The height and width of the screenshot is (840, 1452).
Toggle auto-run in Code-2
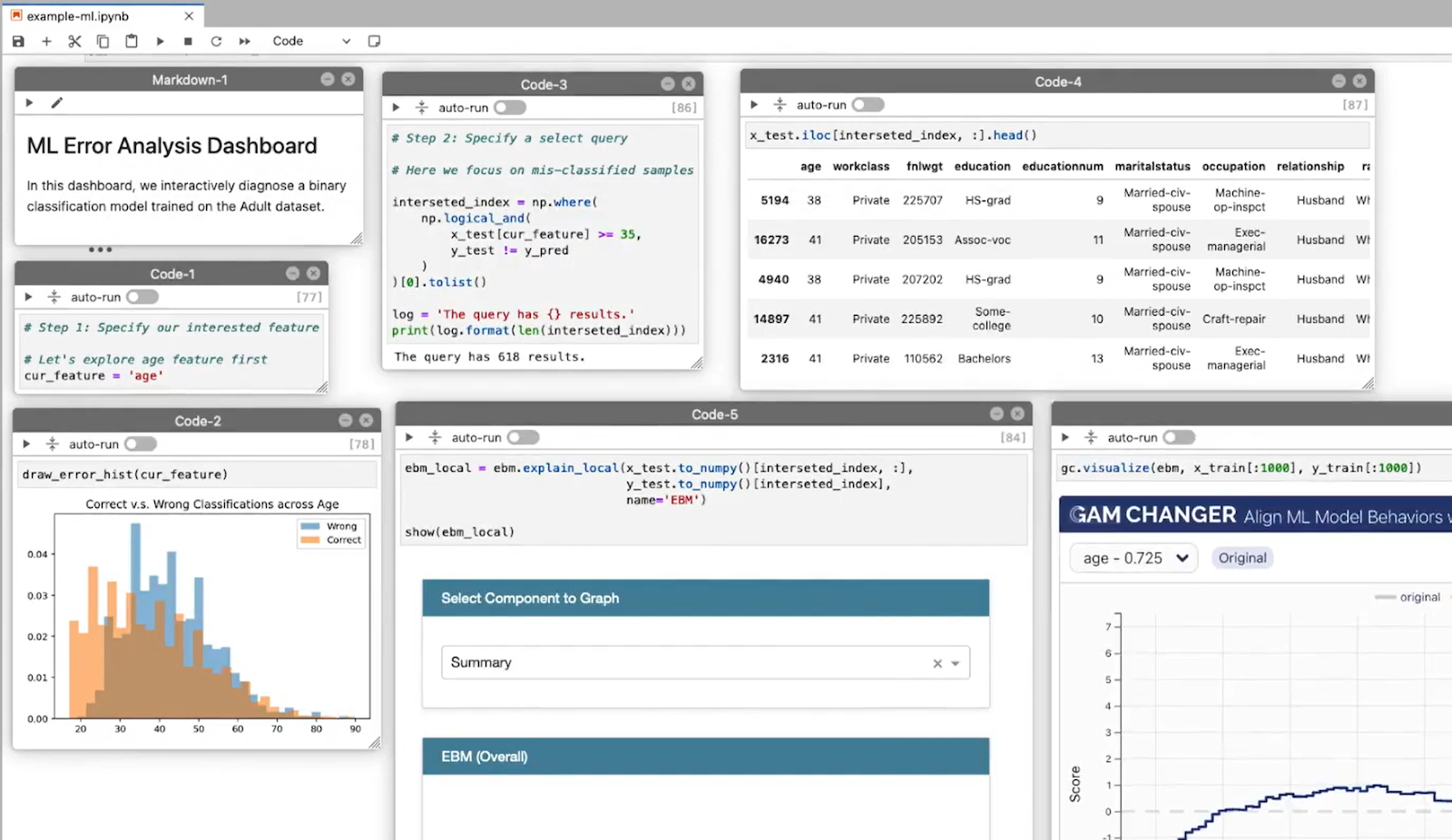140,444
